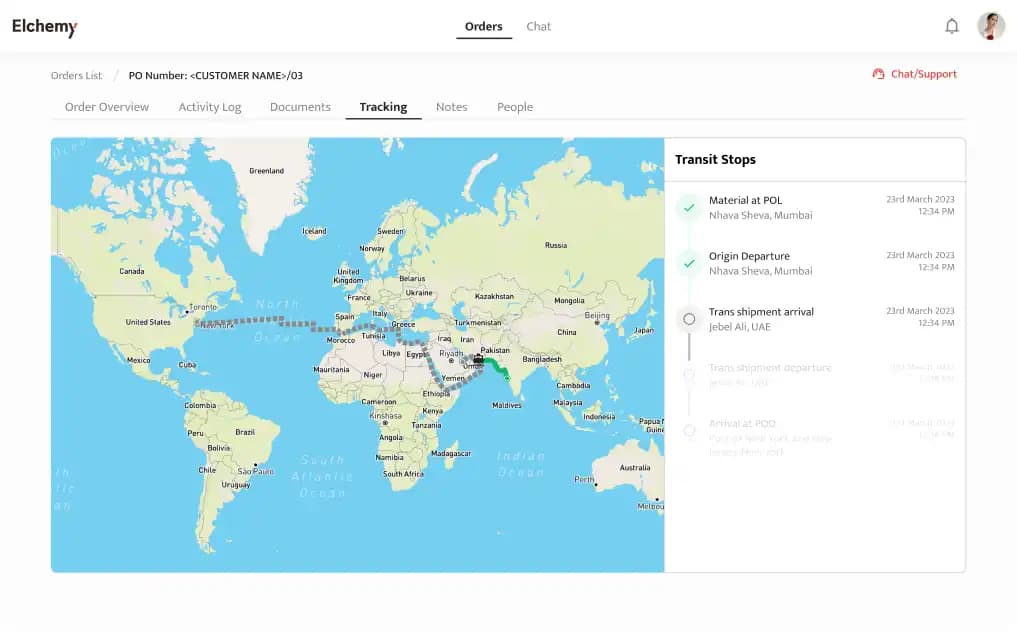This screenshot has height=632, width=1017.
Task: Select the Notes tab
Action: [x=451, y=107]
